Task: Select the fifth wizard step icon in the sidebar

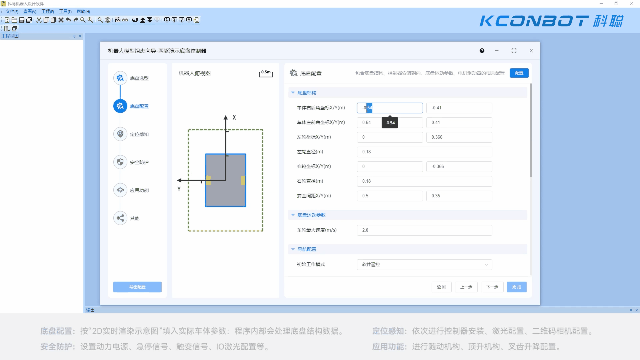Action: [x=120, y=190]
